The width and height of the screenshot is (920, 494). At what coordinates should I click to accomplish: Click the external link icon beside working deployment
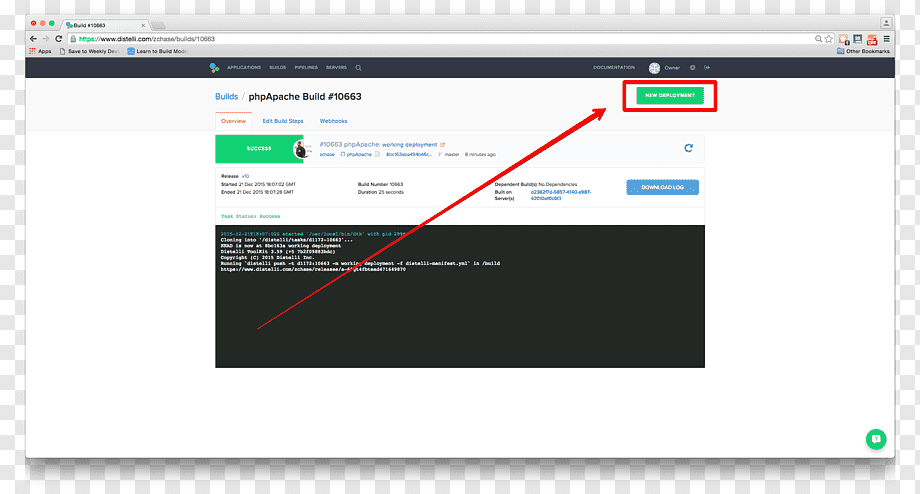pos(442,144)
